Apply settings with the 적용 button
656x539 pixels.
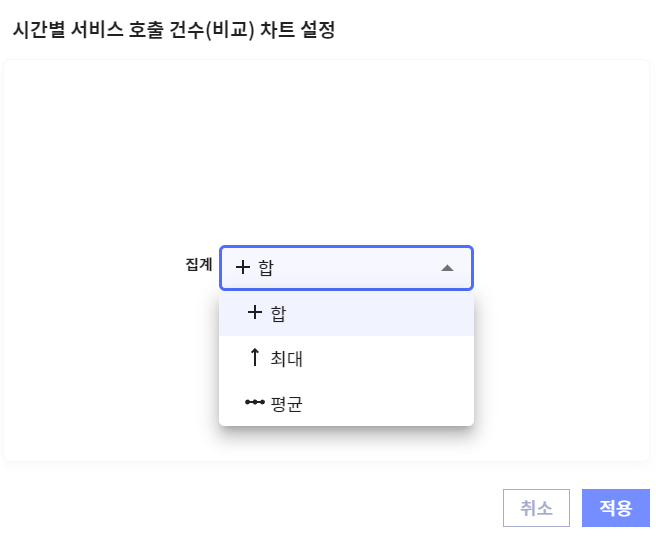click(x=615, y=508)
